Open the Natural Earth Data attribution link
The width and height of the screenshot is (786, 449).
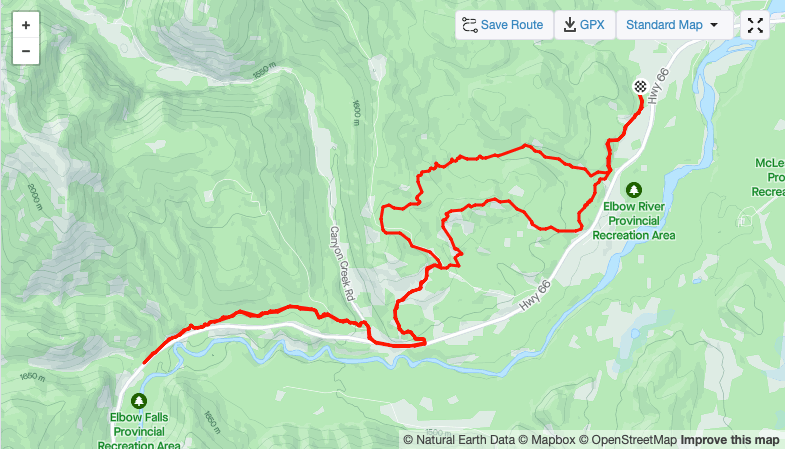pyautogui.click(x=459, y=440)
